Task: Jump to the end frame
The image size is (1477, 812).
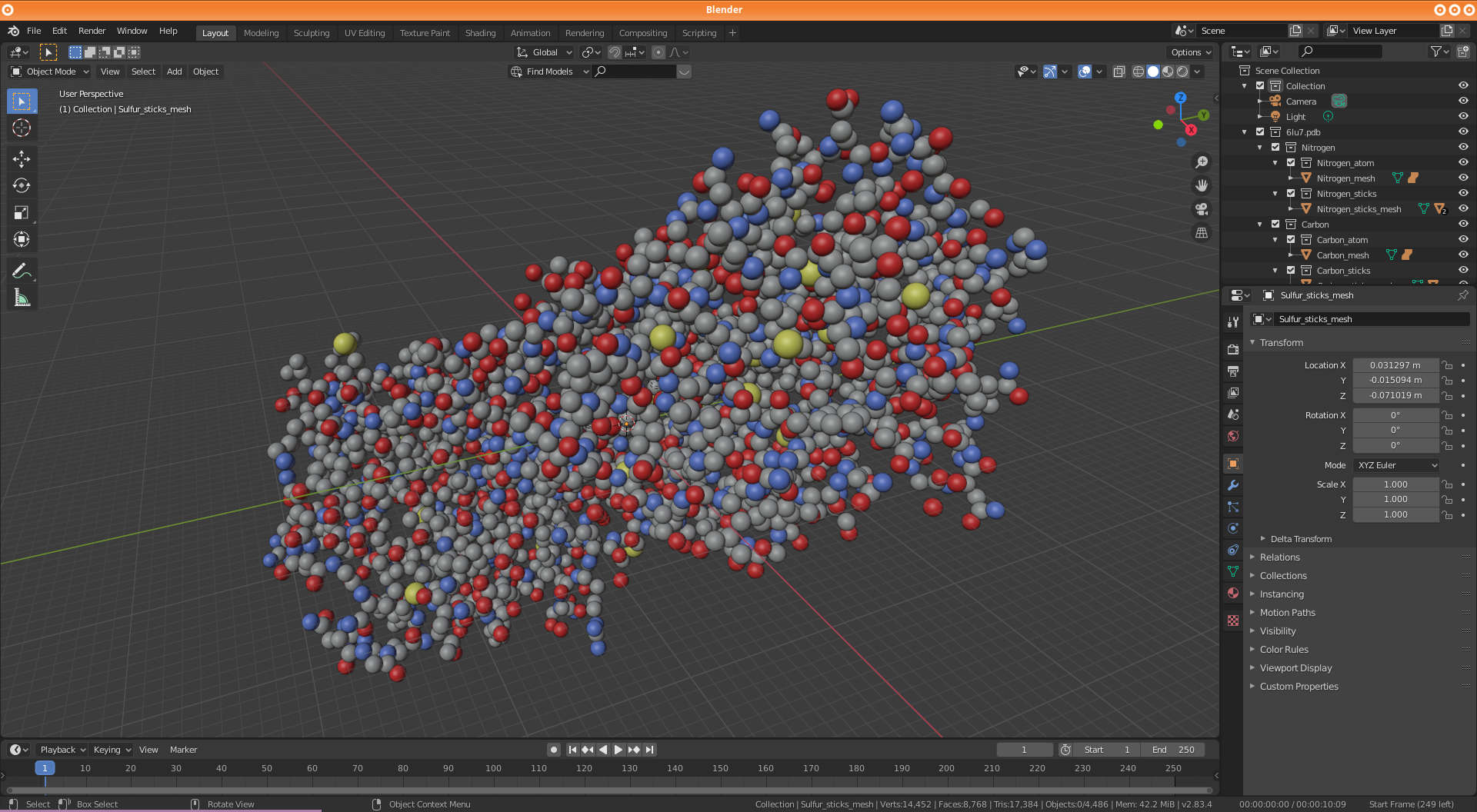Action: click(650, 750)
